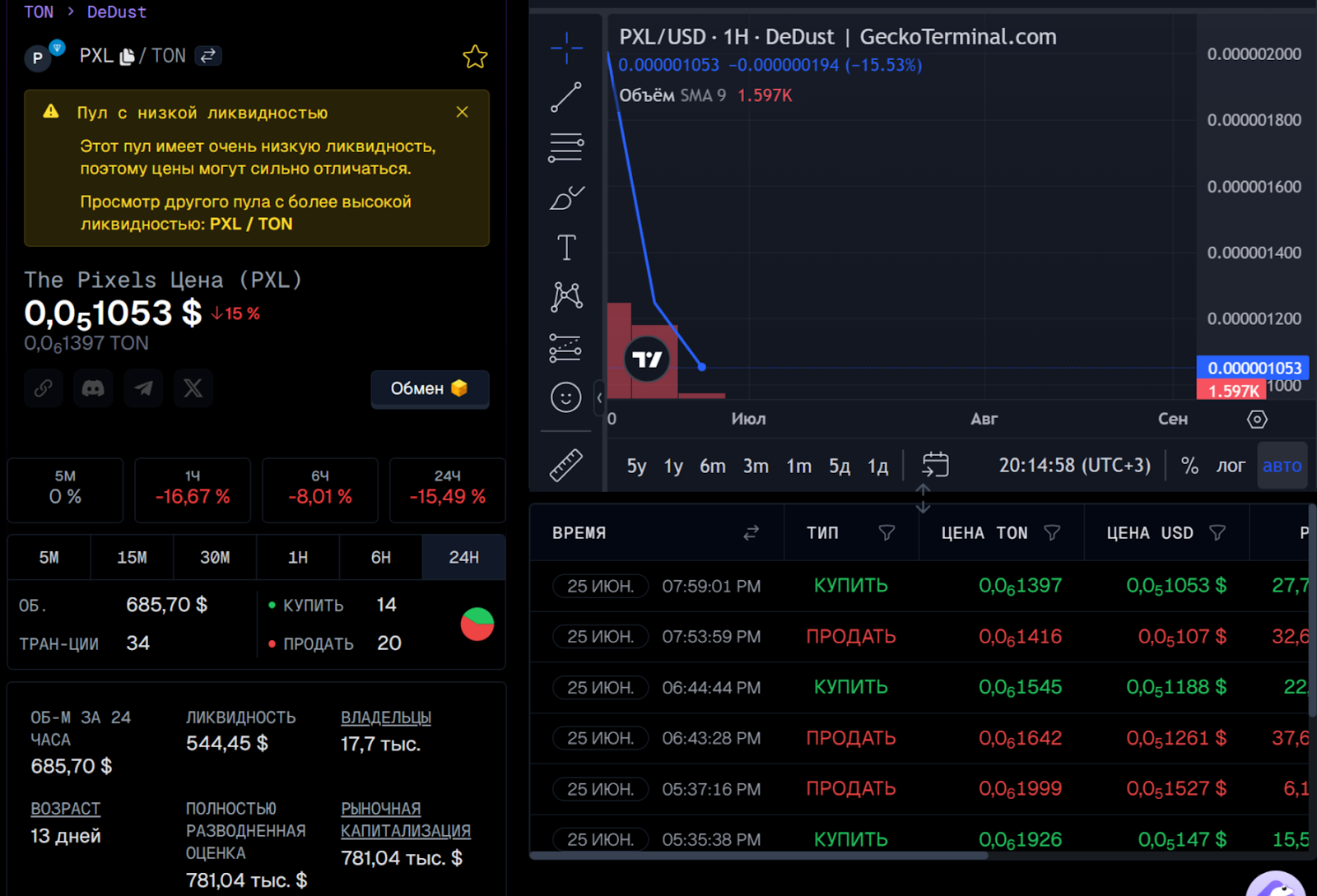Switch stats to 15M tab
The image size is (1317, 896).
[132, 557]
